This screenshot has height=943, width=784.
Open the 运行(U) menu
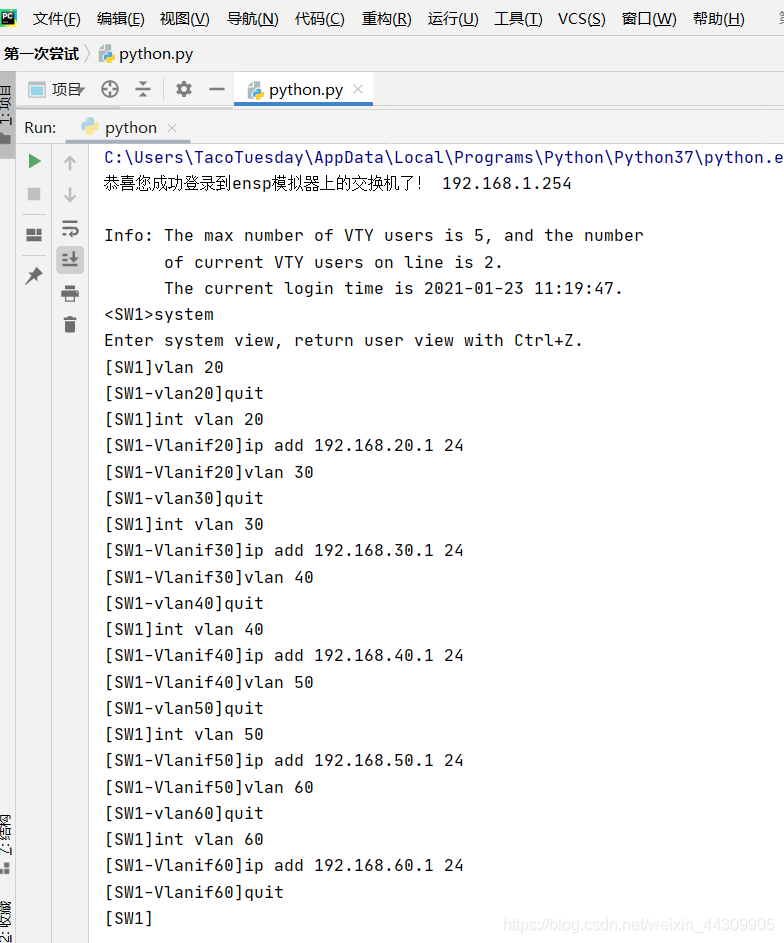click(453, 19)
